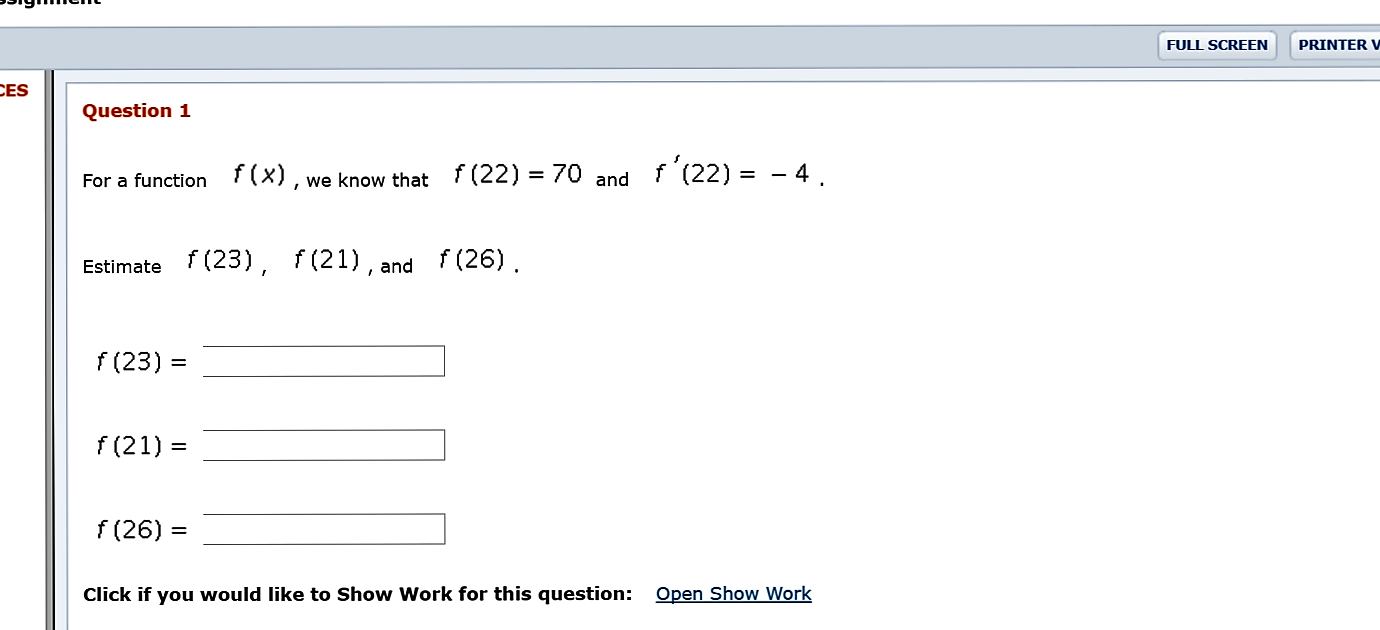Click the f(22) = 70 expression text
This screenshot has height=630, width=1380.
tap(516, 172)
